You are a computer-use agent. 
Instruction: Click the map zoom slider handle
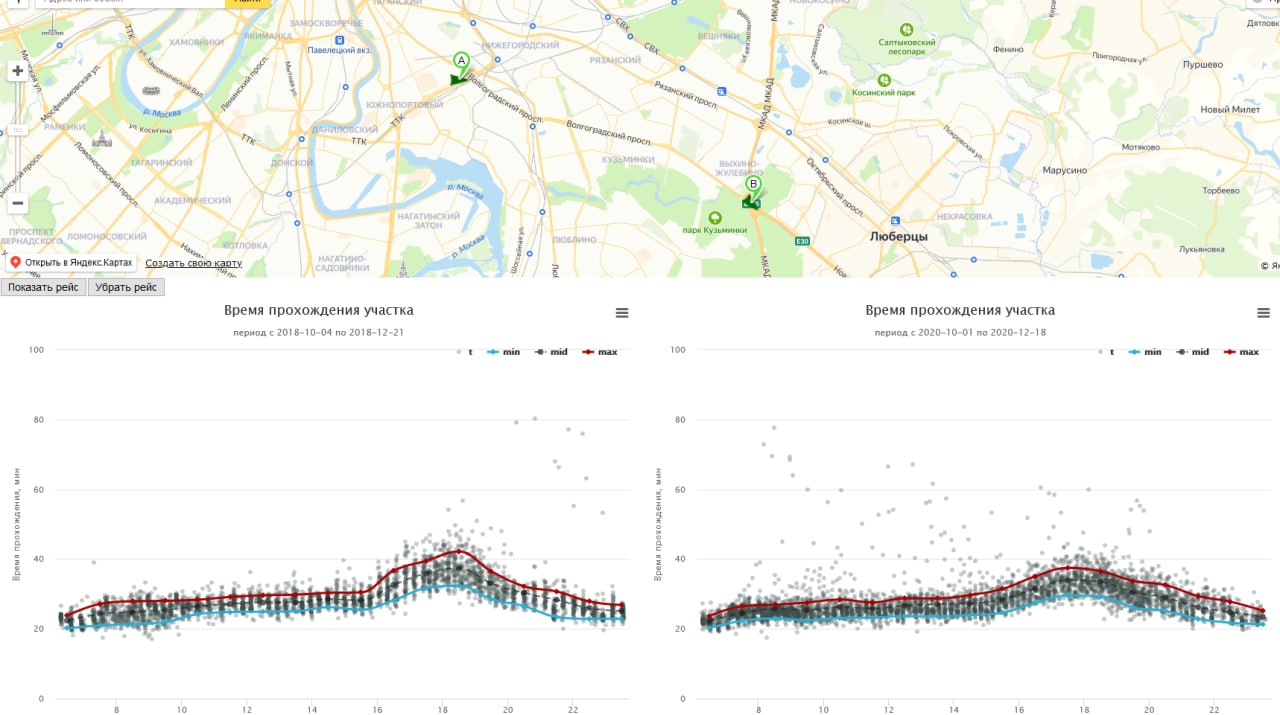(x=17, y=130)
